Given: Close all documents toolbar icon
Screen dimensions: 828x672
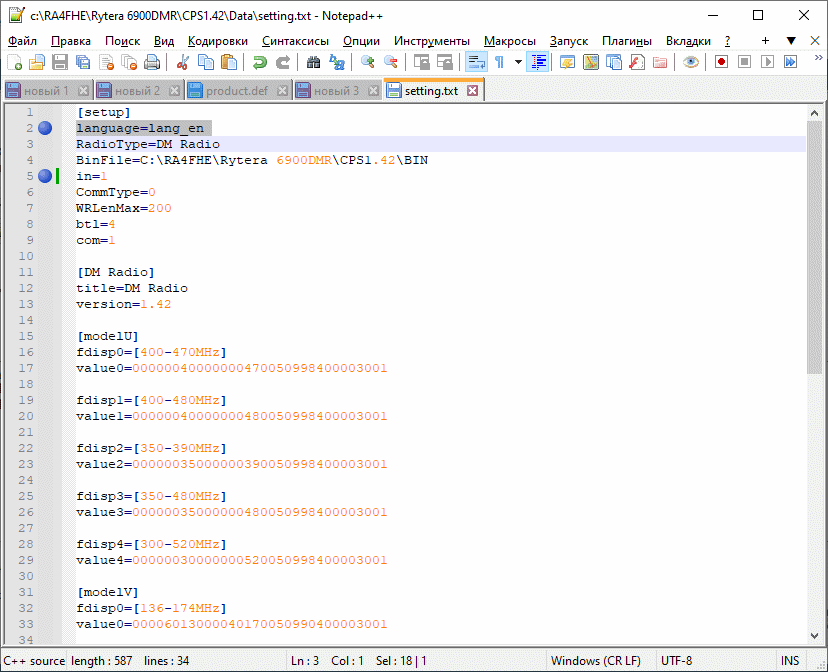Looking at the screenshot, I should (x=129, y=62).
